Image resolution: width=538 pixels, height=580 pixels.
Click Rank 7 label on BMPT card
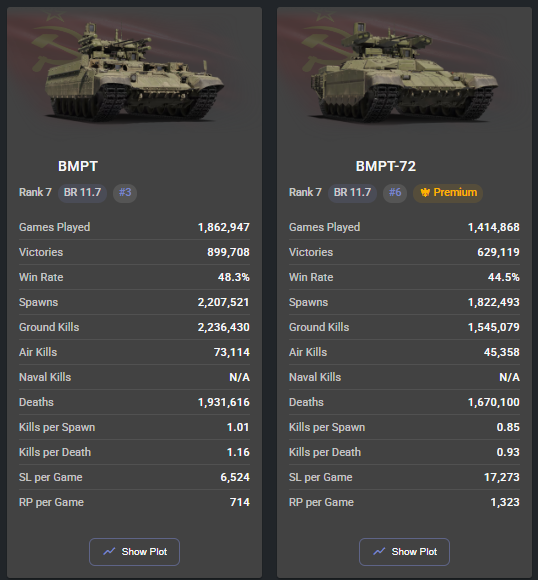[x=35, y=192]
